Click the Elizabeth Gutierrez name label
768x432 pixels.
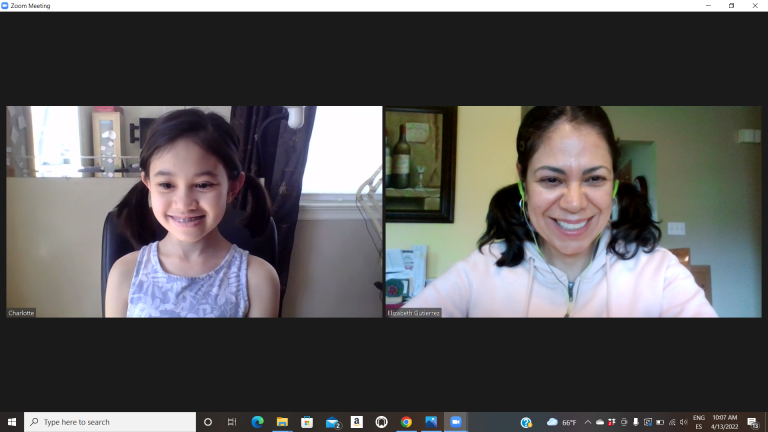click(413, 313)
